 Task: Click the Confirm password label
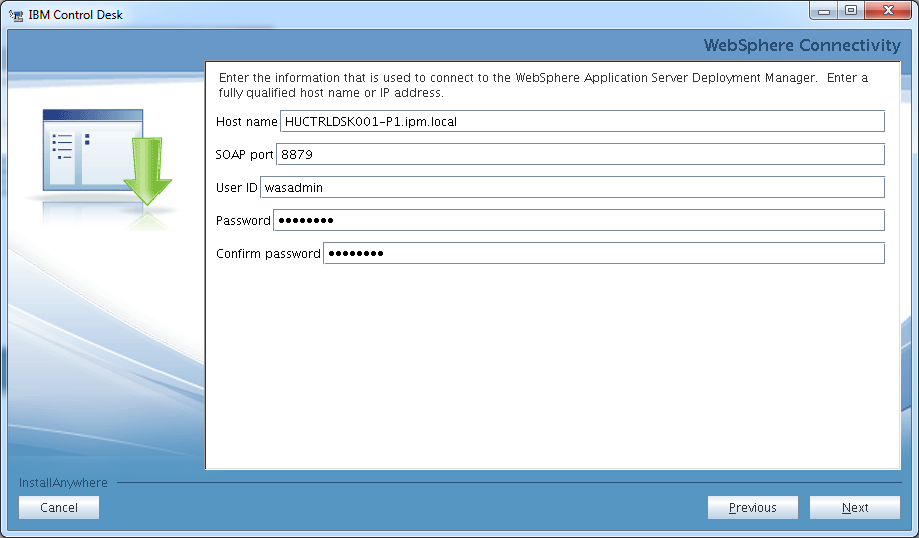[x=268, y=253]
